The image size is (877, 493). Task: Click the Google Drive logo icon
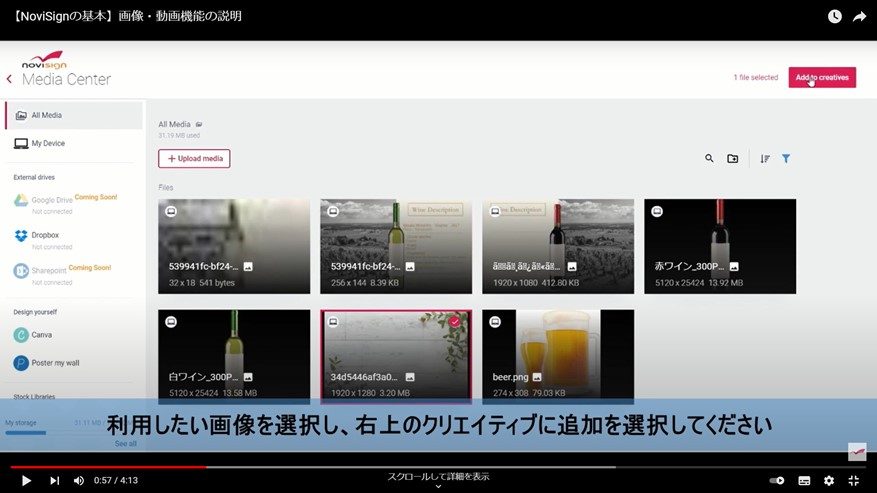coord(21,200)
